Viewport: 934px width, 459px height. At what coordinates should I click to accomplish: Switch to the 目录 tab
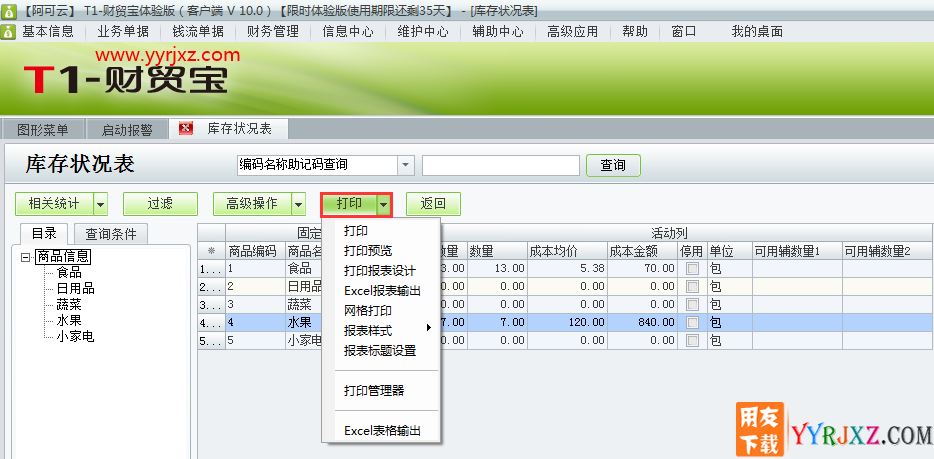tap(44, 233)
